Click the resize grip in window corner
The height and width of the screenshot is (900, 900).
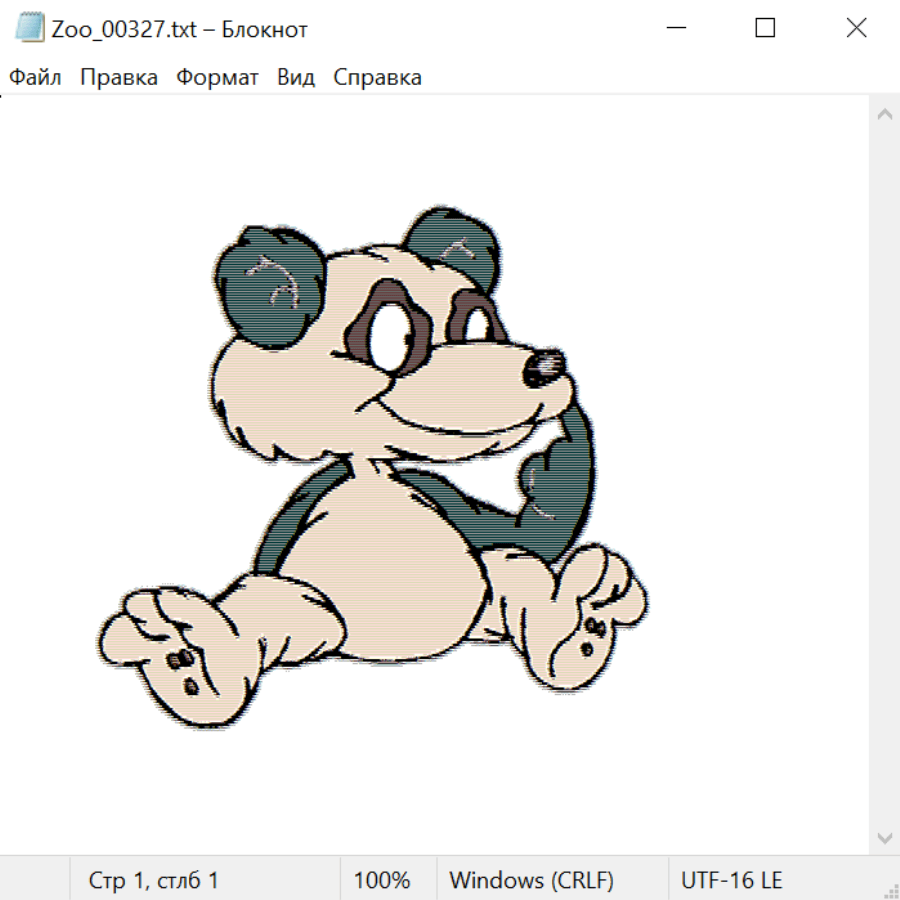(890, 890)
